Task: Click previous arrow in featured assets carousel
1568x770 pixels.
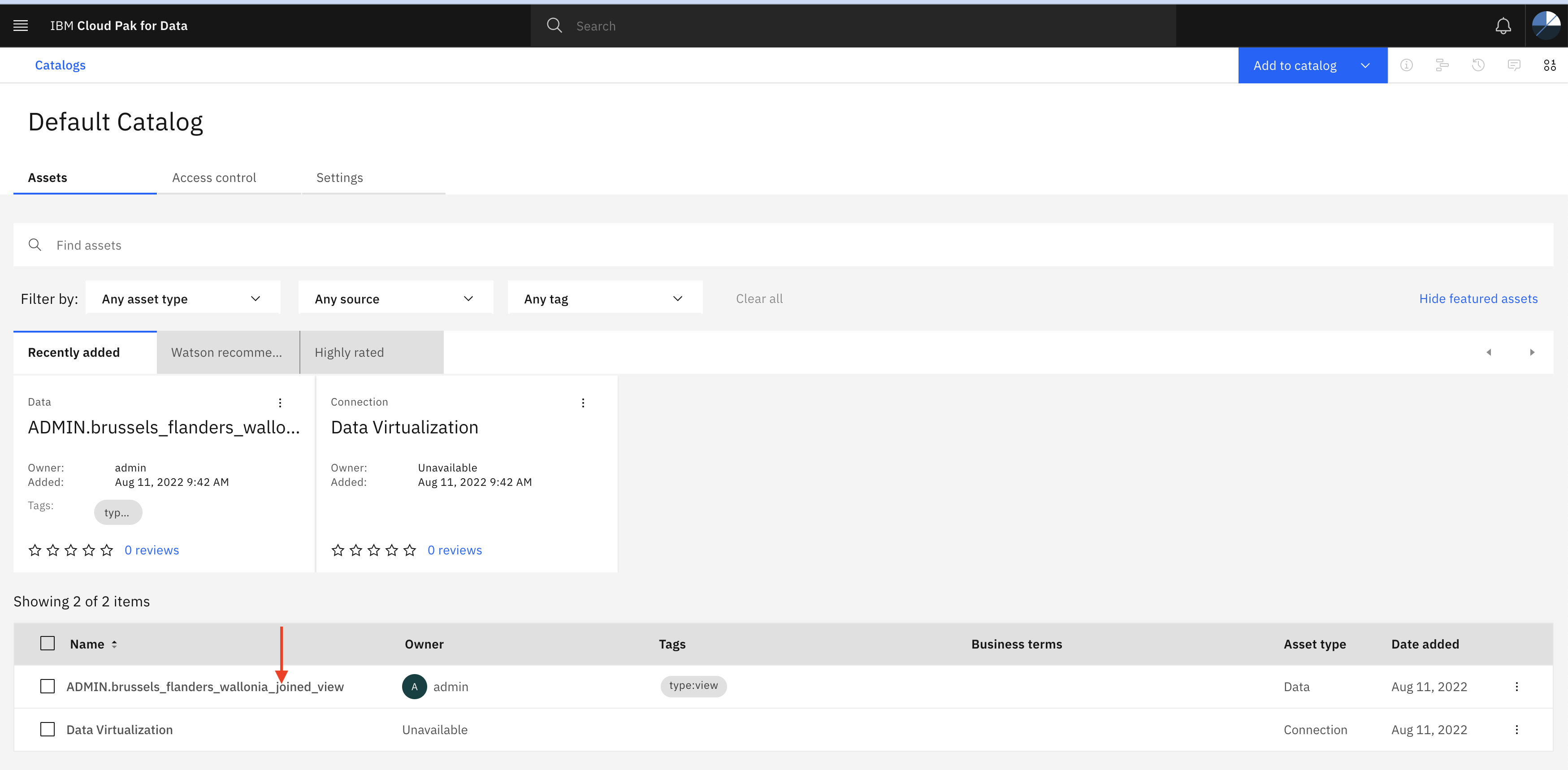Action: click(1489, 352)
